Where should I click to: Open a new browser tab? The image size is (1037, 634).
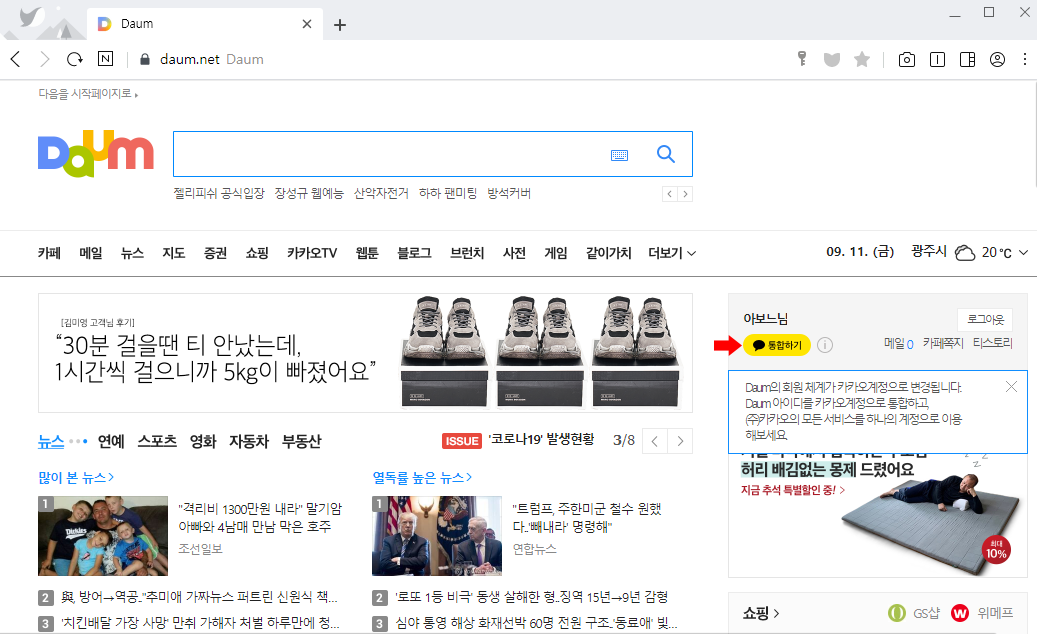click(x=340, y=25)
